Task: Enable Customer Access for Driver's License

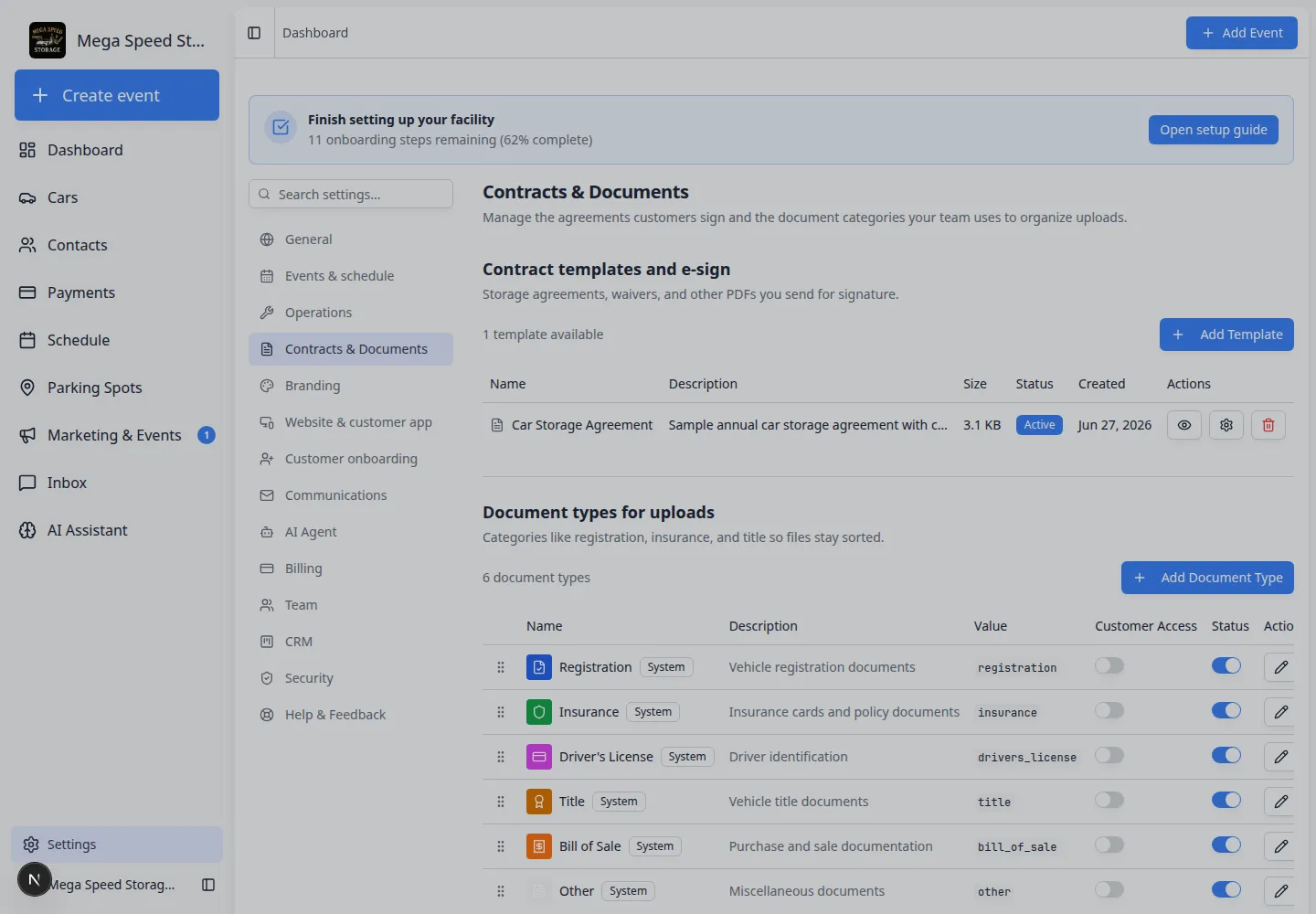Action: [x=1109, y=755]
